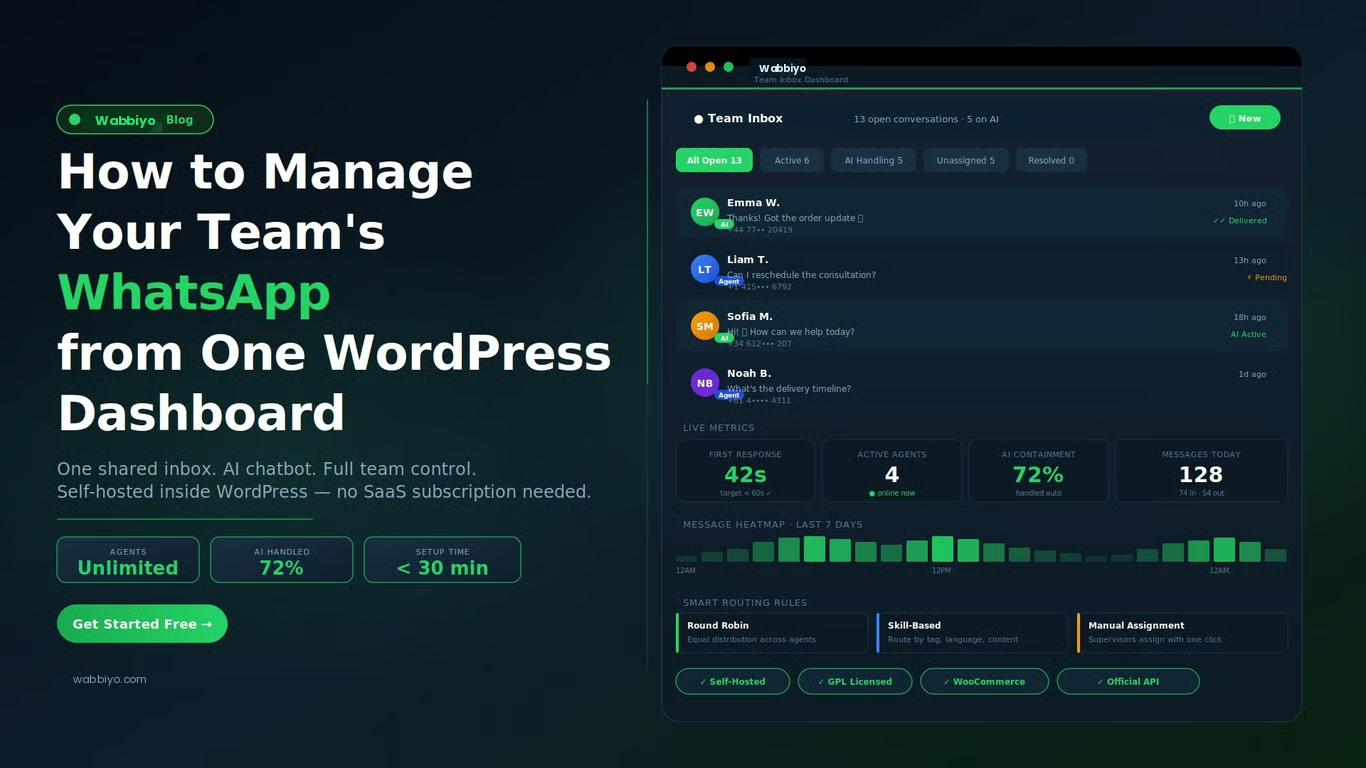Viewport: 1366px width, 768px height.
Task: Click the green New button
Action: [x=1245, y=118]
